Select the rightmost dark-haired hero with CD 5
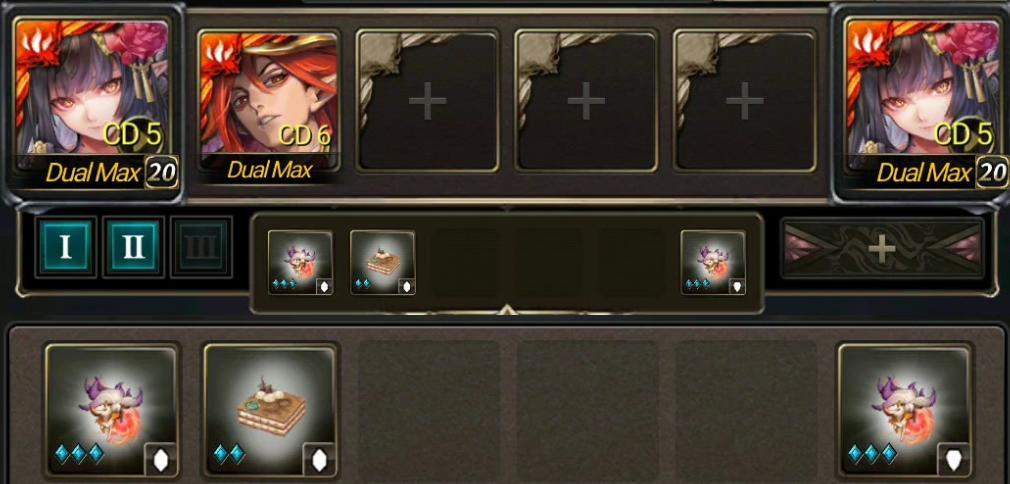The width and height of the screenshot is (1010, 484). click(921, 101)
